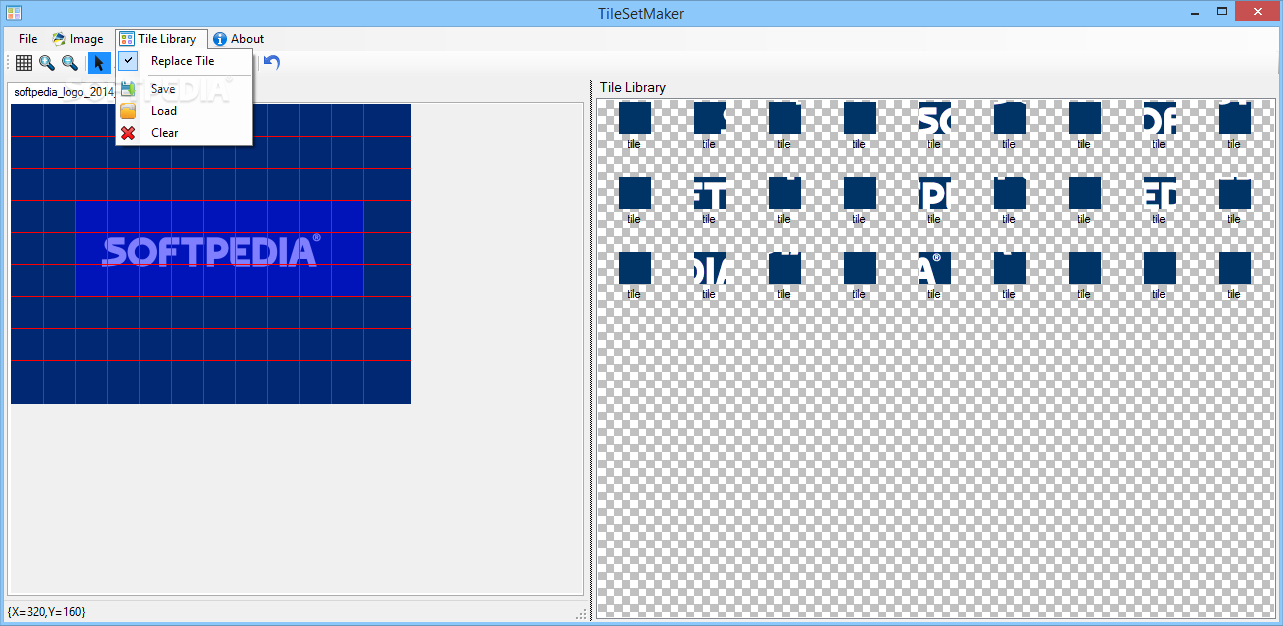Click the TileSetMaker app icon in title bar
The height and width of the screenshot is (626, 1283).
(14, 12)
